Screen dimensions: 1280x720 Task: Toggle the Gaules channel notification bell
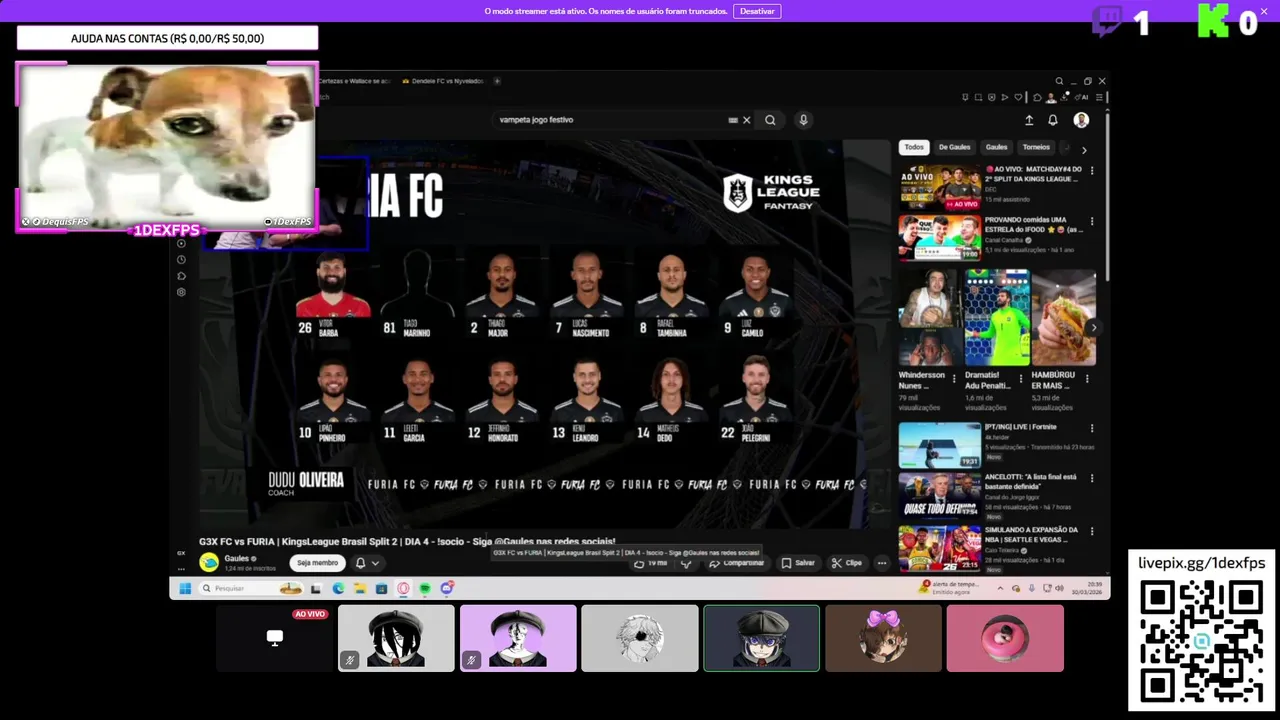pyautogui.click(x=361, y=563)
